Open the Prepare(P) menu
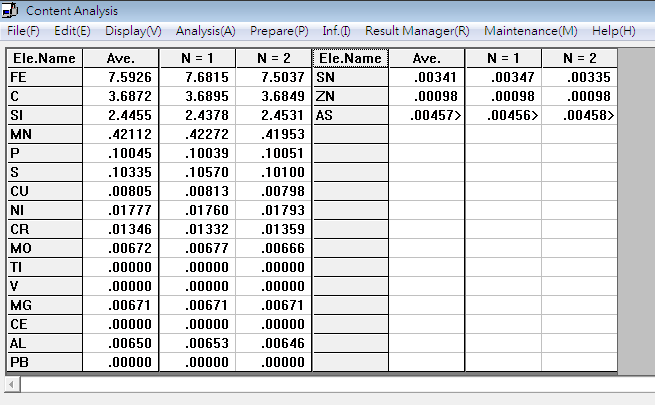The height and width of the screenshot is (405, 655). point(279,31)
